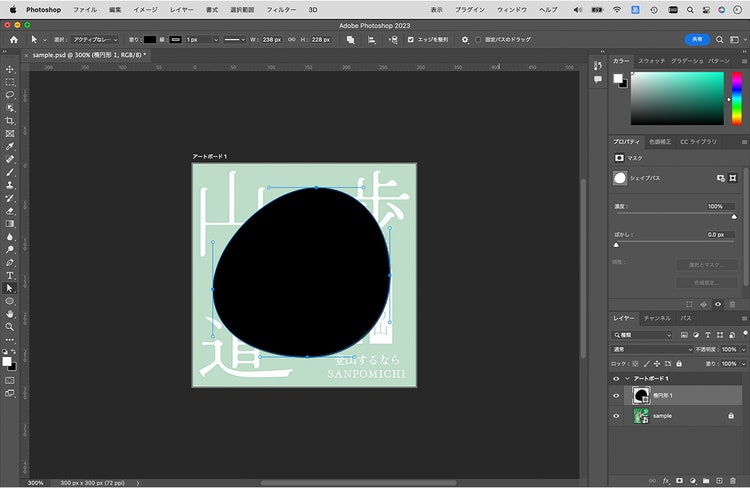
Task: Collapse the アートボード 1 layer group
Action: [x=627, y=378]
